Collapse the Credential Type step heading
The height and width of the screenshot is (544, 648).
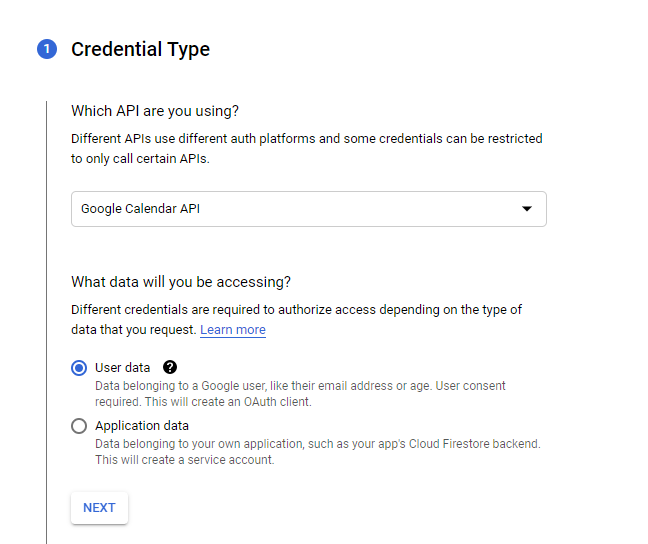[141, 50]
